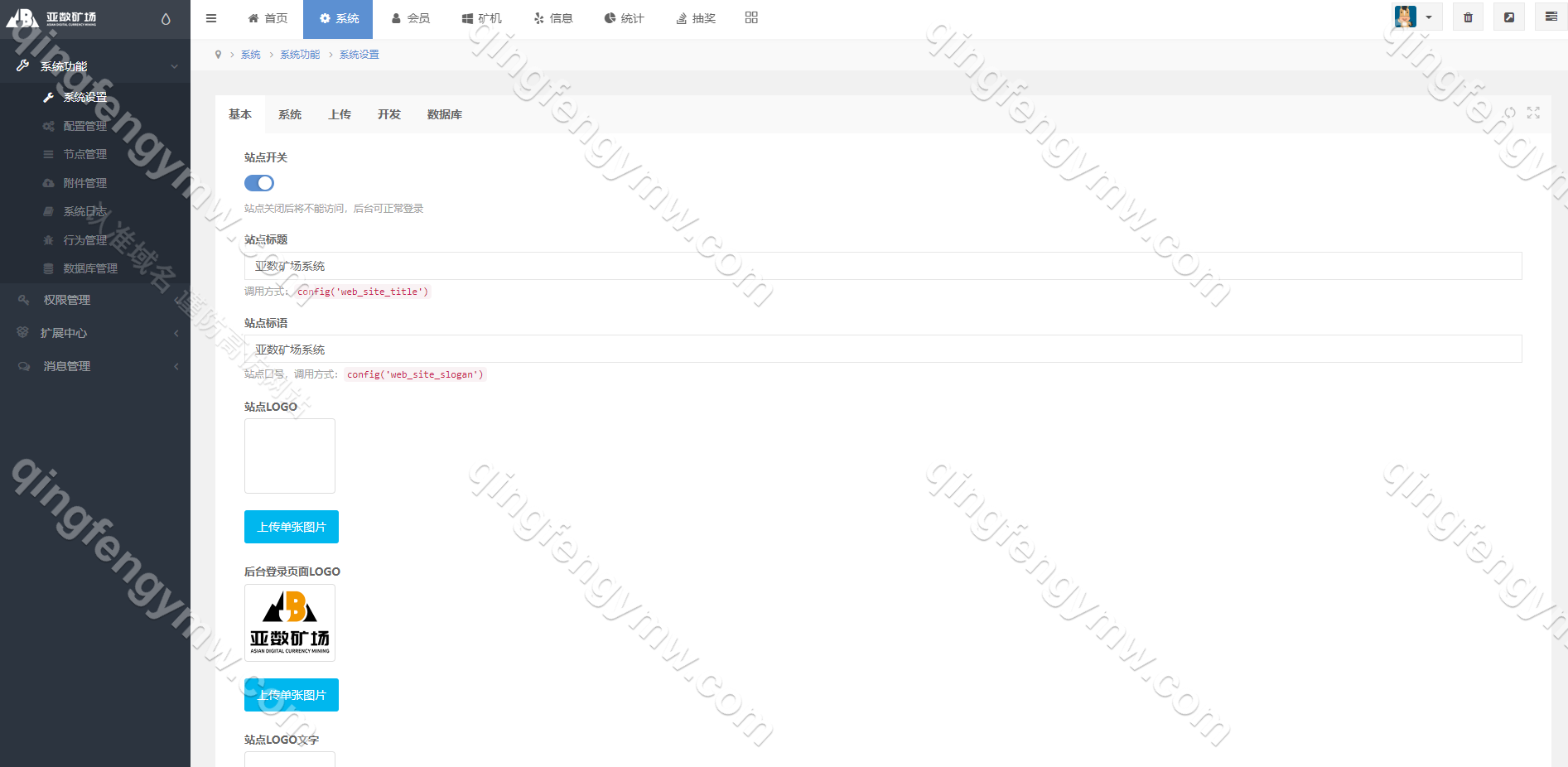Switch to the 上传 settings tab
This screenshot has width=1568, height=767.
tap(340, 114)
